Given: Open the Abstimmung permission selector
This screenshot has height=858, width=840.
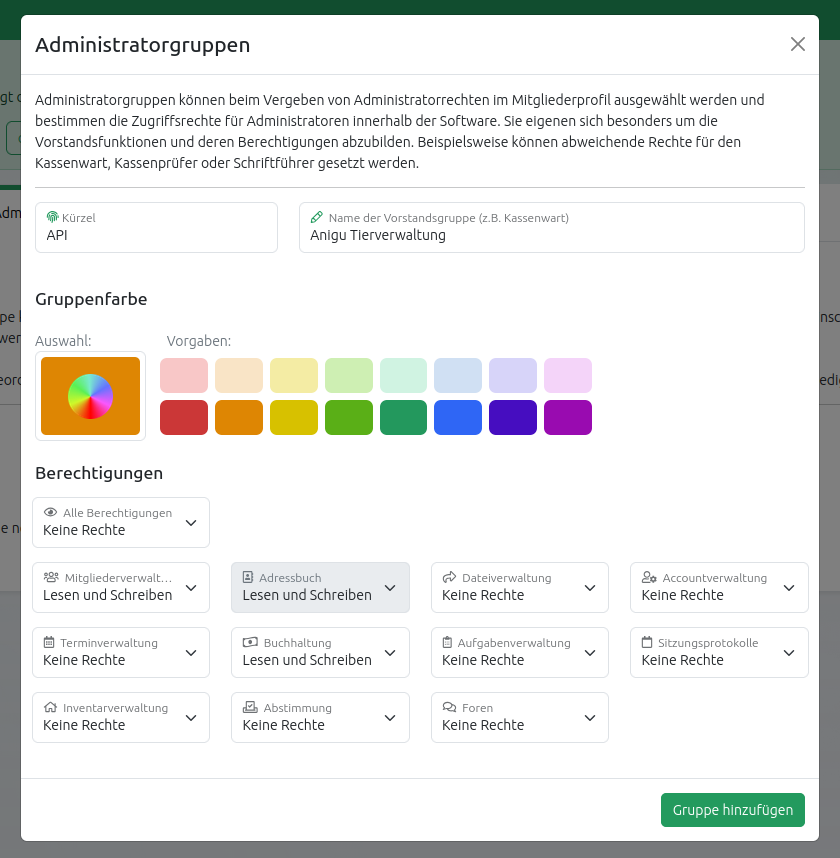Looking at the screenshot, I should (x=388, y=717).
